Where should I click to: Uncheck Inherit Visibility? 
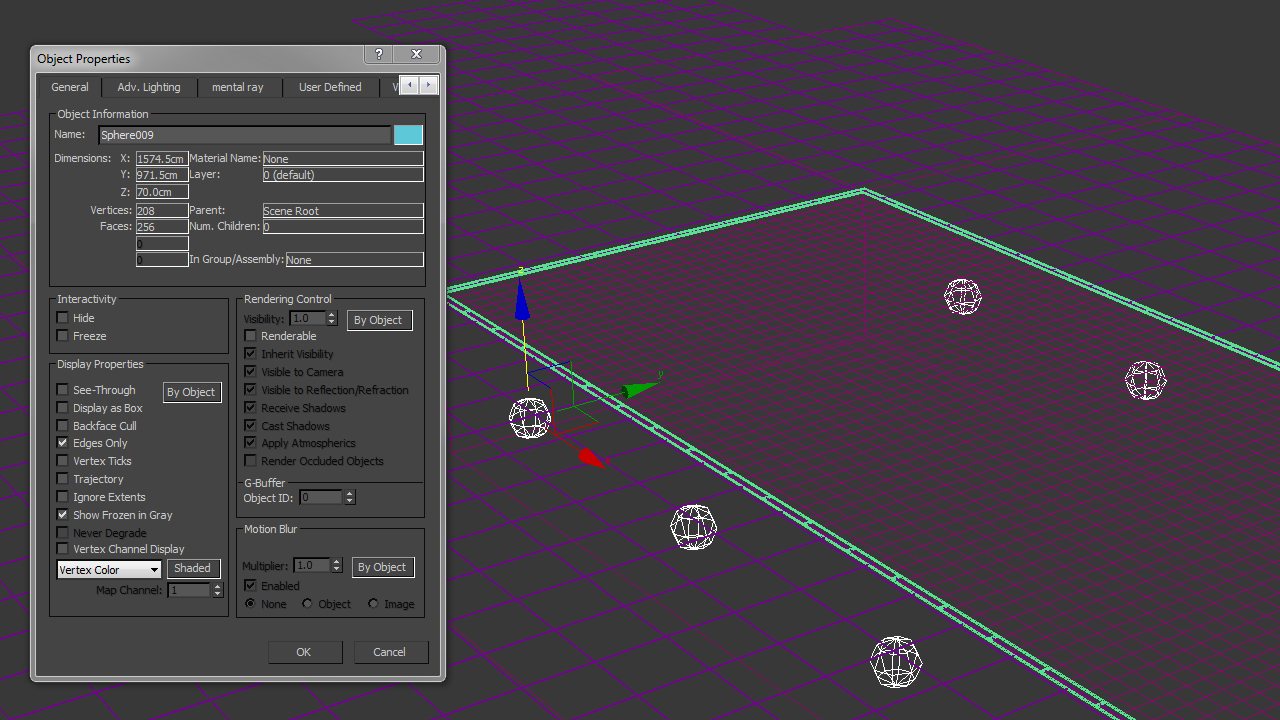click(x=251, y=354)
